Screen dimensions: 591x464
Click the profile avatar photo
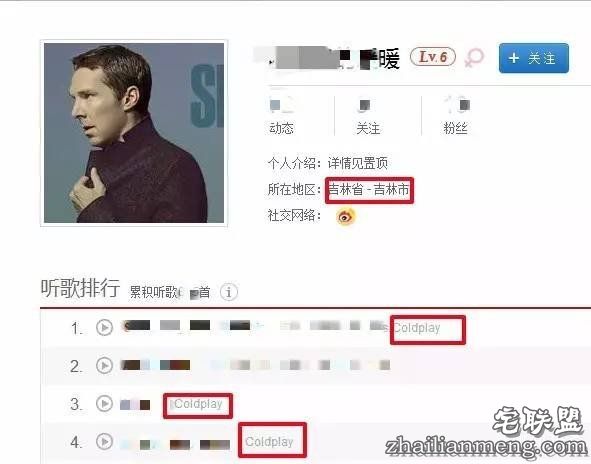134,133
